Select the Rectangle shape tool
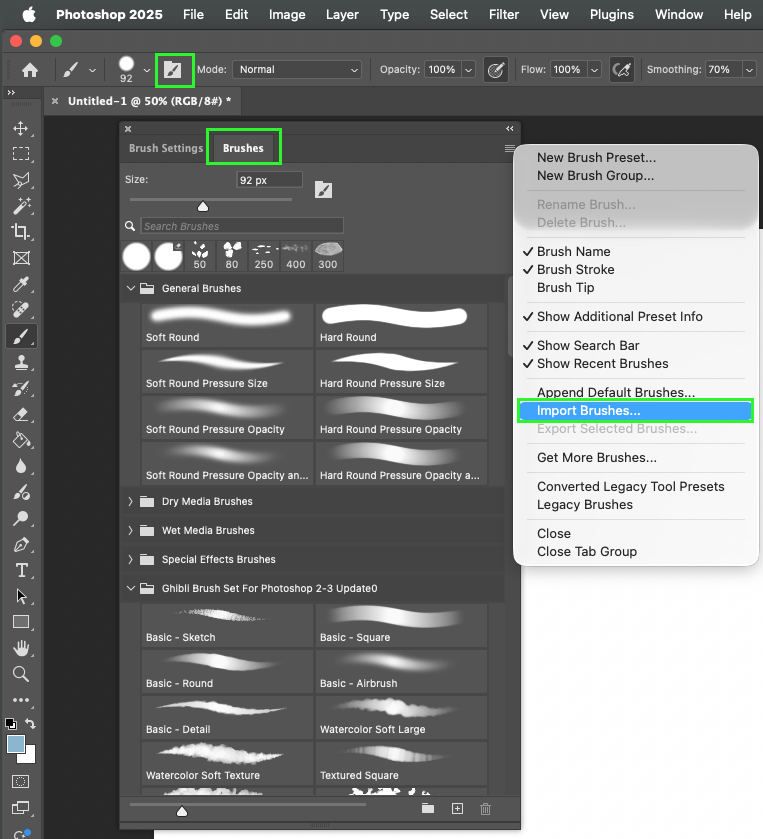The image size is (763, 839). click(x=21, y=622)
